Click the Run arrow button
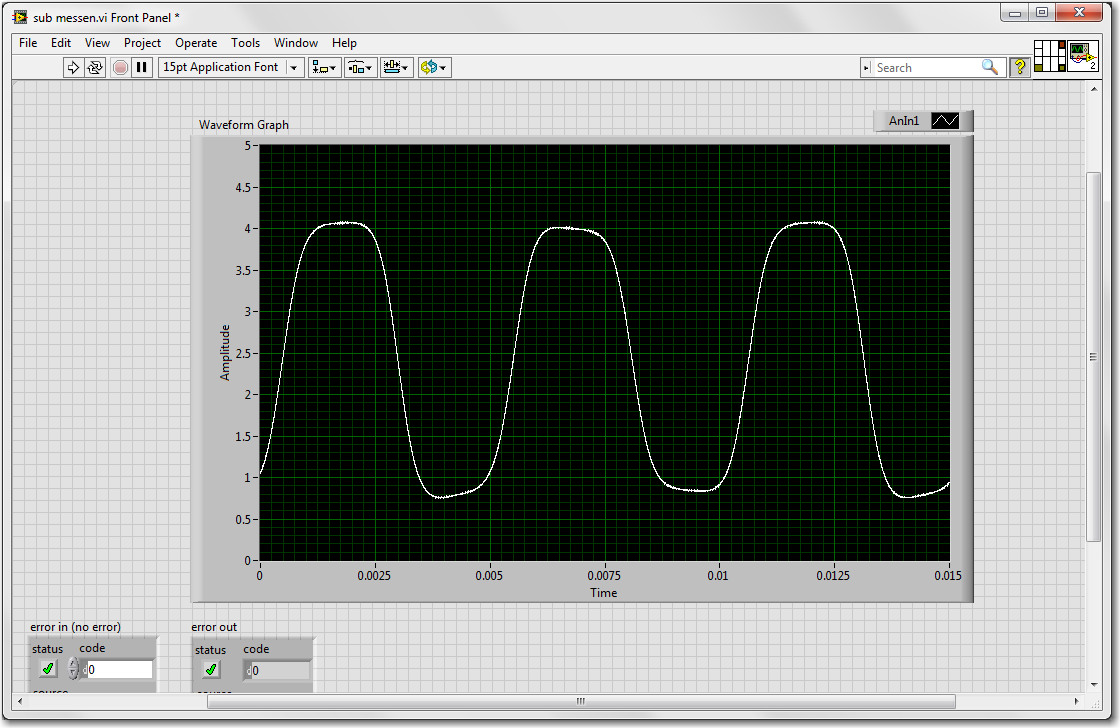 [x=73, y=67]
